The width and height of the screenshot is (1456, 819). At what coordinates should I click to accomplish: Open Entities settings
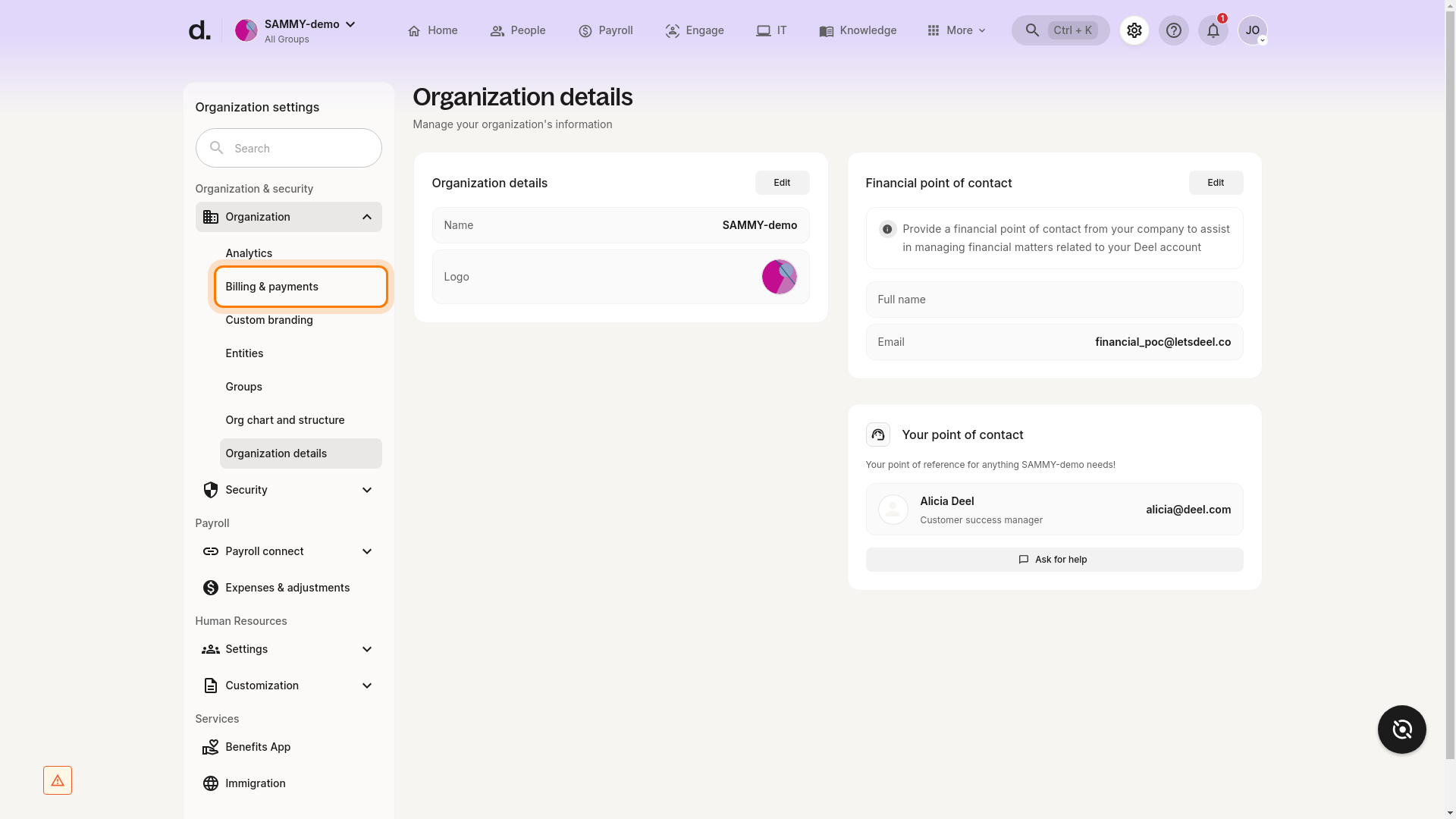point(300,353)
